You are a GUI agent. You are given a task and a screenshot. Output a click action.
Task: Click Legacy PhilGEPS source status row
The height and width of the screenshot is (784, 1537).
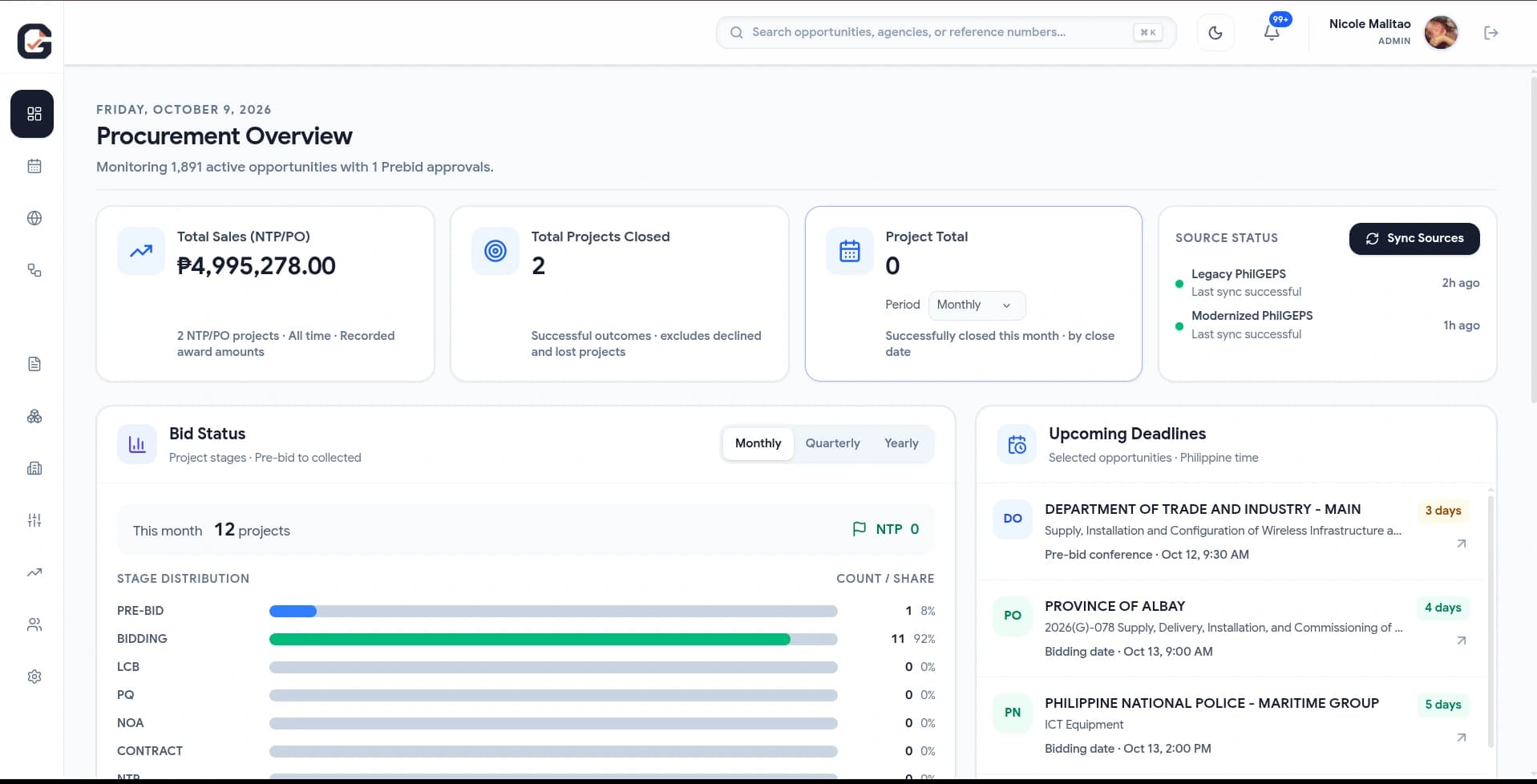[1327, 283]
